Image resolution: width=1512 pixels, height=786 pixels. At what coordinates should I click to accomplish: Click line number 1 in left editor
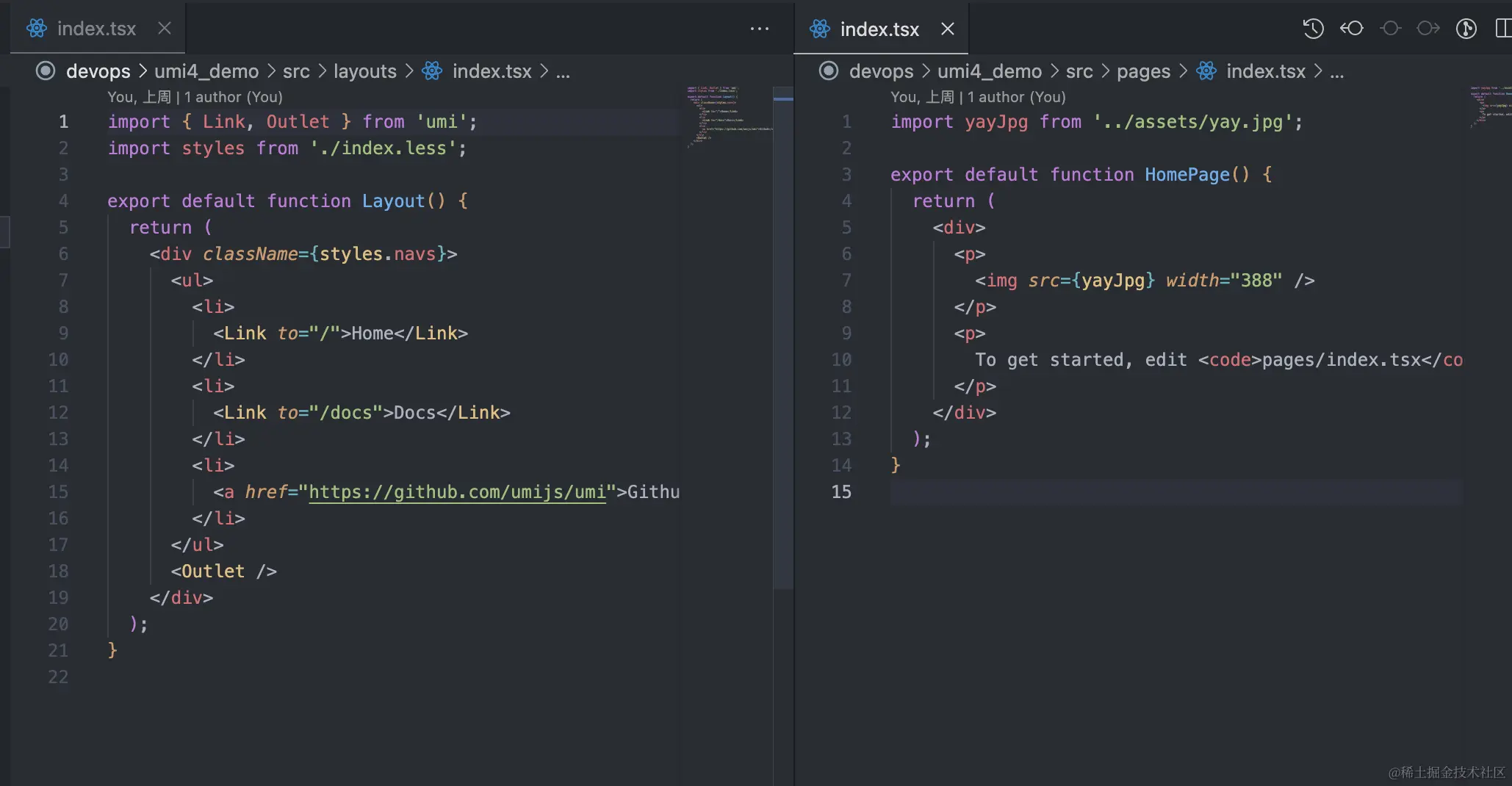coord(64,121)
